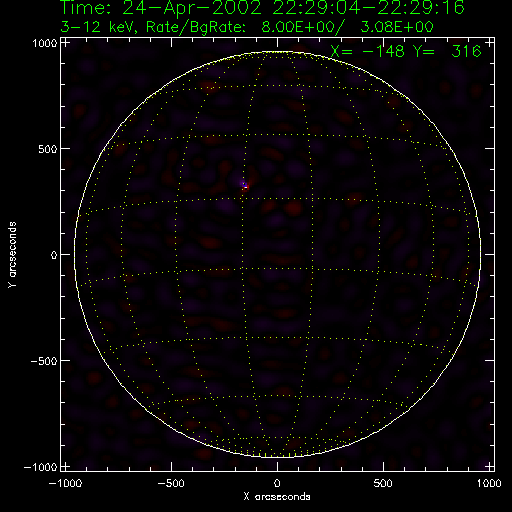Click the 0 label on X axis

pyautogui.click(x=277, y=483)
